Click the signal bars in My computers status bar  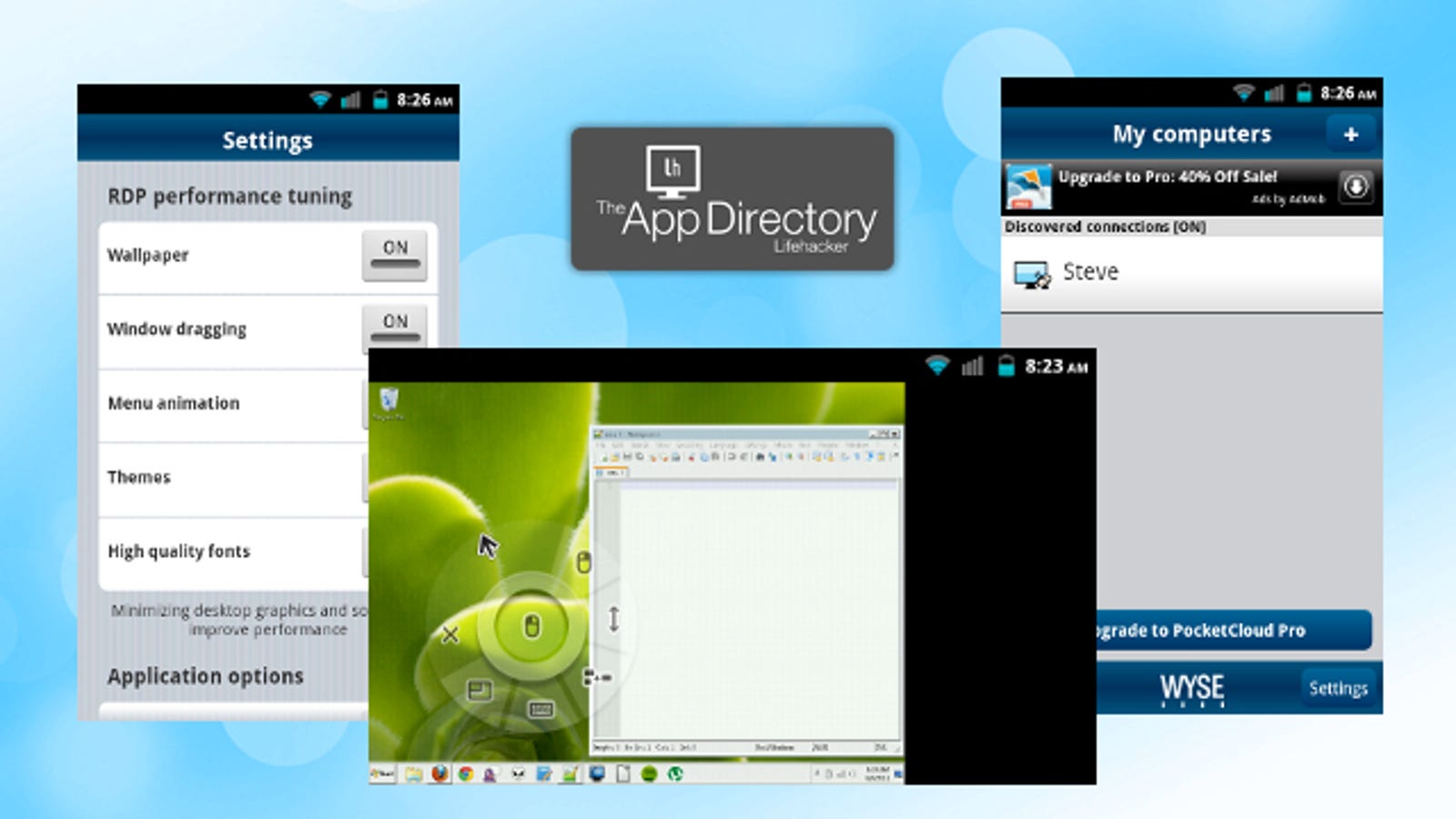click(x=1275, y=93)
